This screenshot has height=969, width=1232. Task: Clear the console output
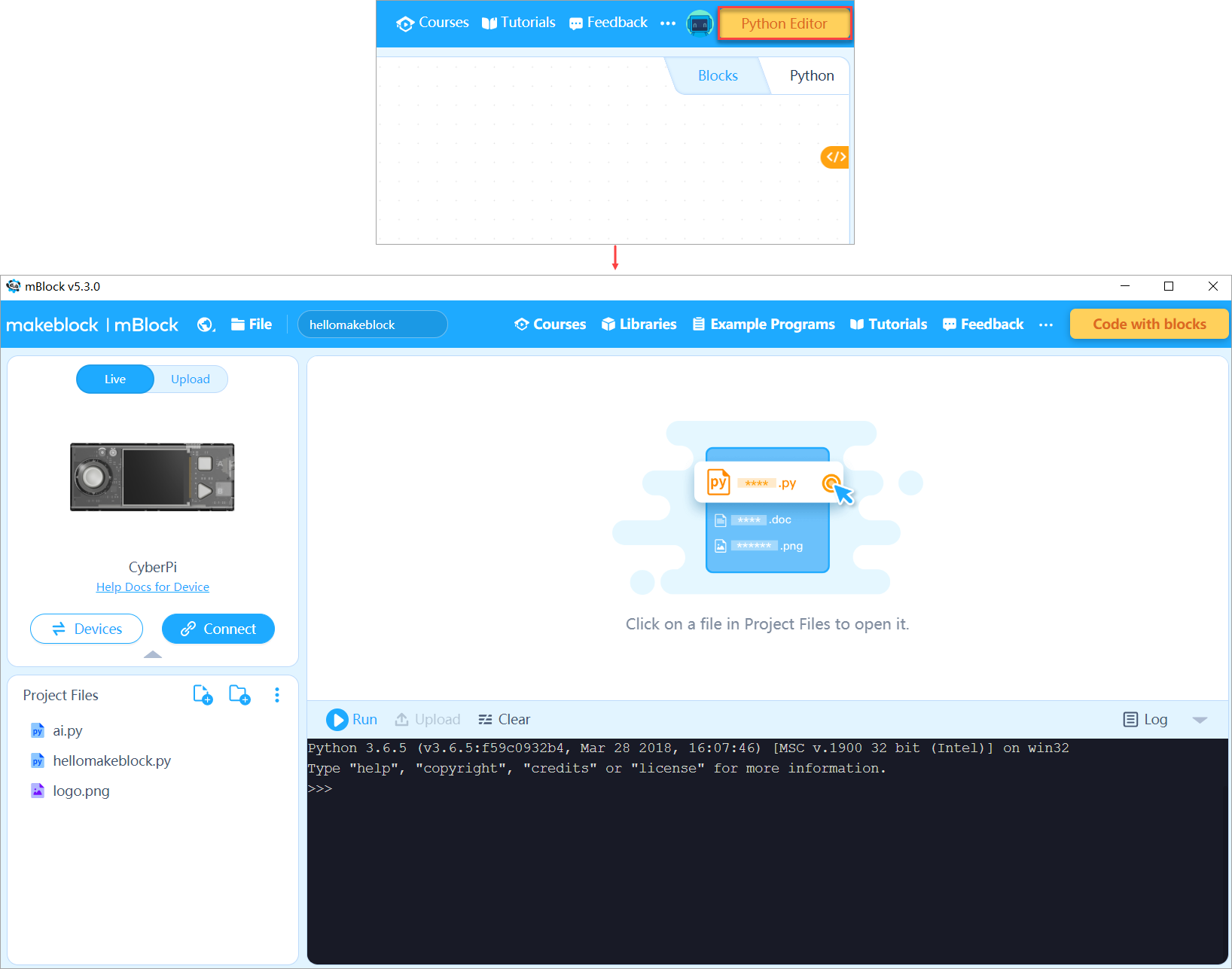(504, 720)
